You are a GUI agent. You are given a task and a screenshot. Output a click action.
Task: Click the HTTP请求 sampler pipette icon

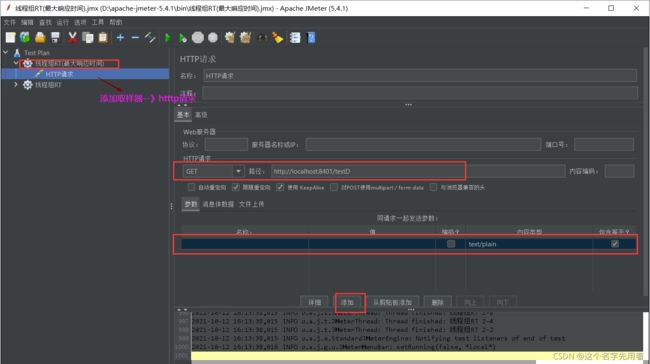click(39, 74)
